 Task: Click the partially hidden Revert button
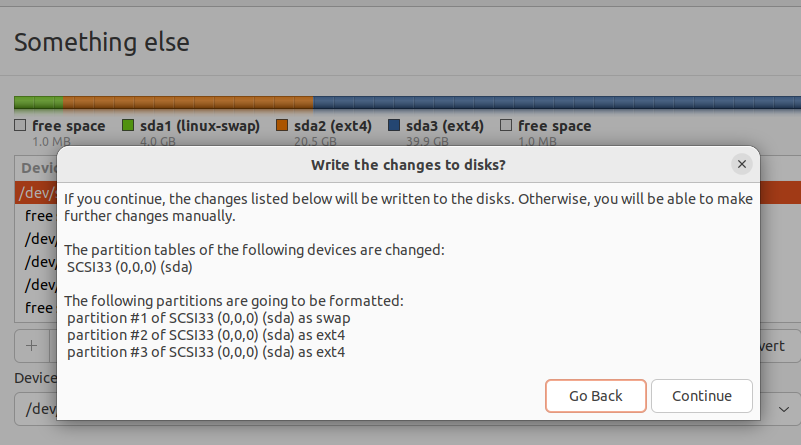(x=780, y=346)
